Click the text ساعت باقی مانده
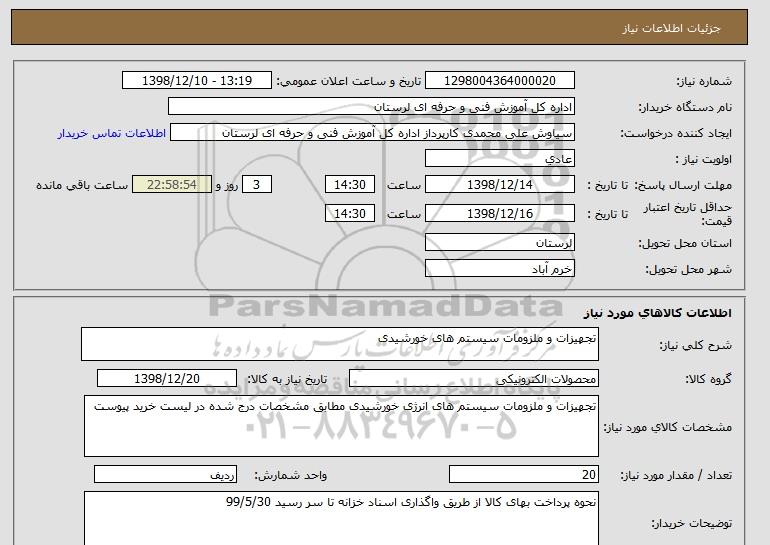 (82, 185)
